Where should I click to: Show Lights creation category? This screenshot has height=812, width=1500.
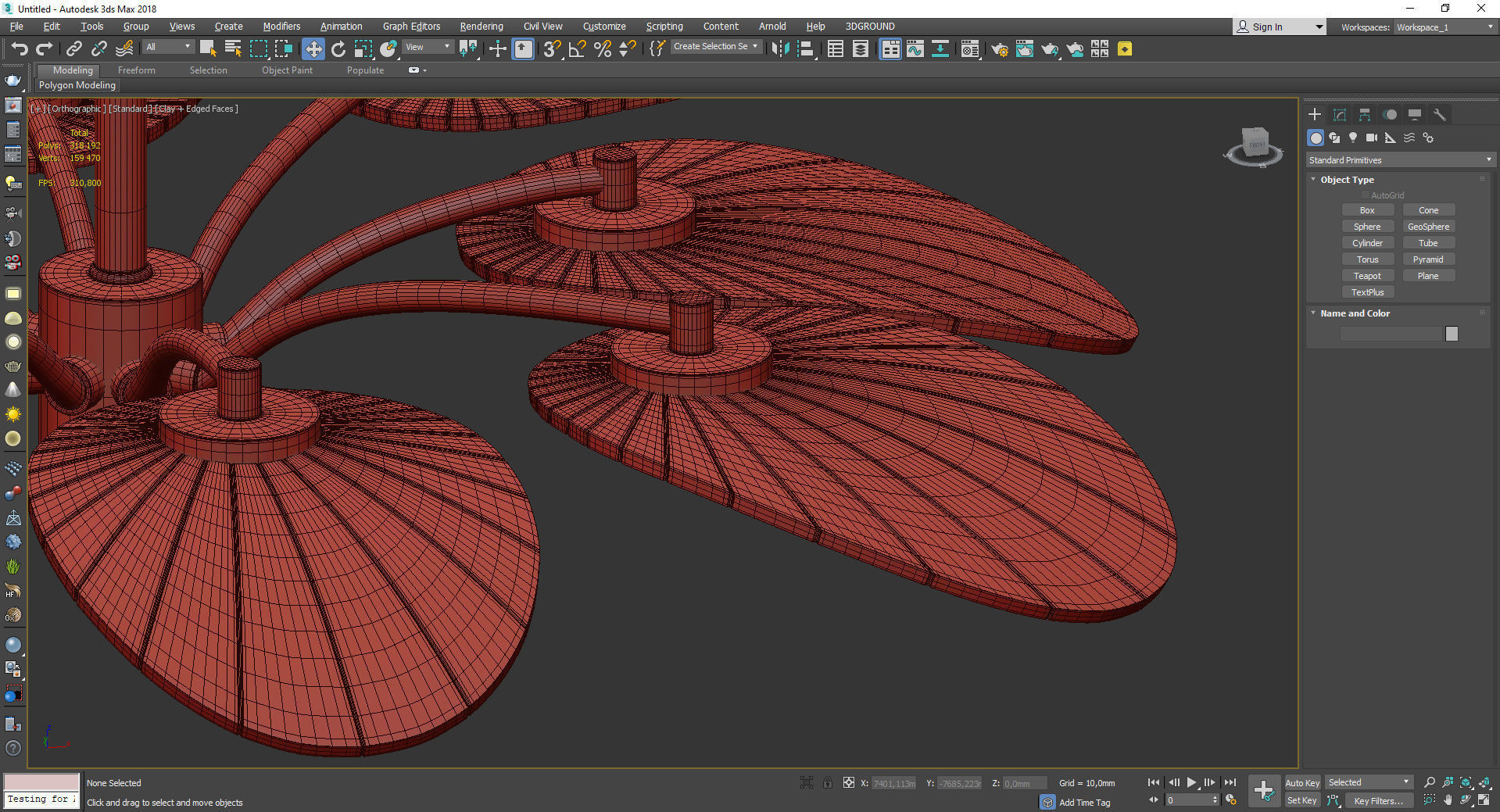1353,138
